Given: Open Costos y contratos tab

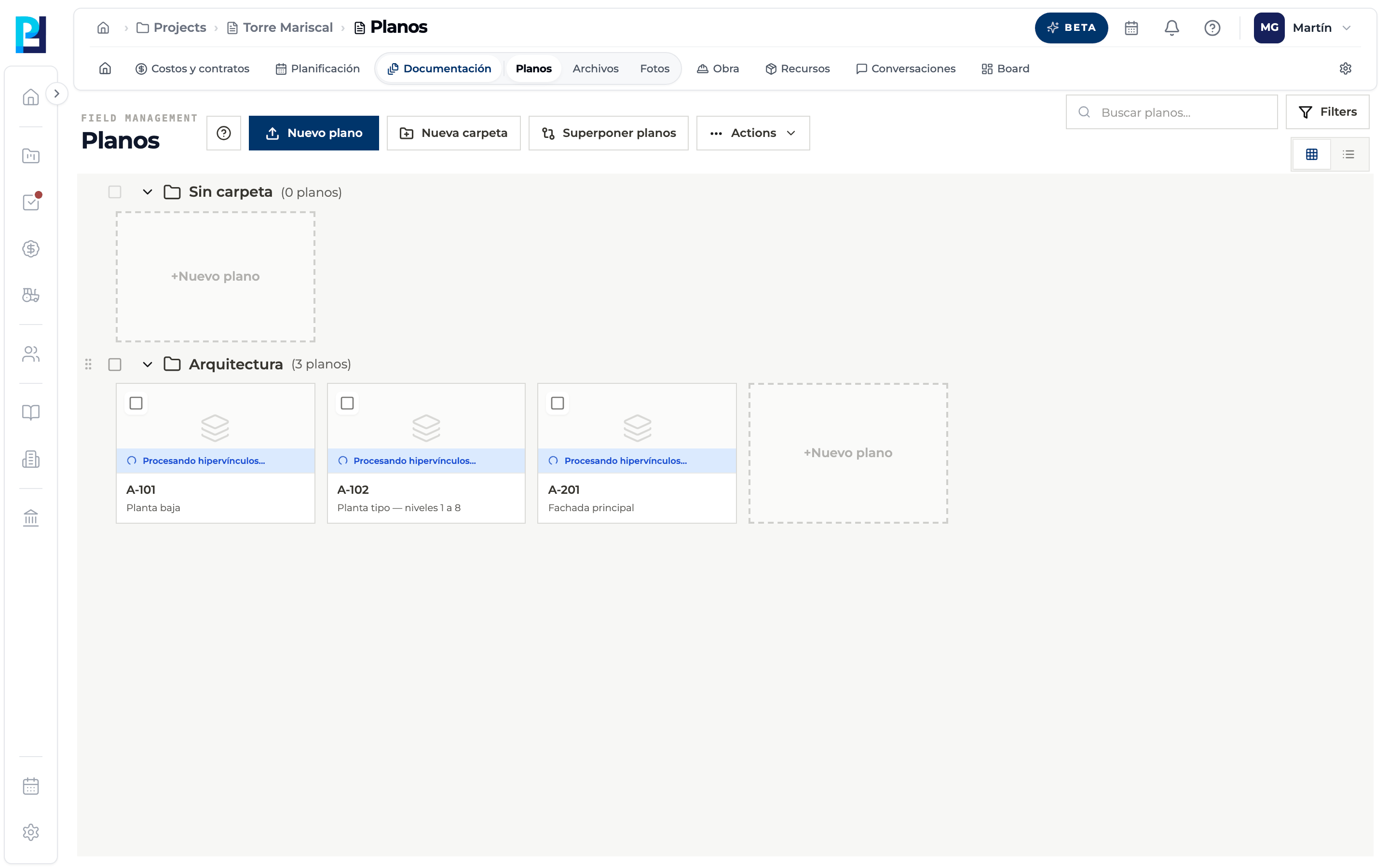Looking at the screenshot, I should click(x=192, y=68).
